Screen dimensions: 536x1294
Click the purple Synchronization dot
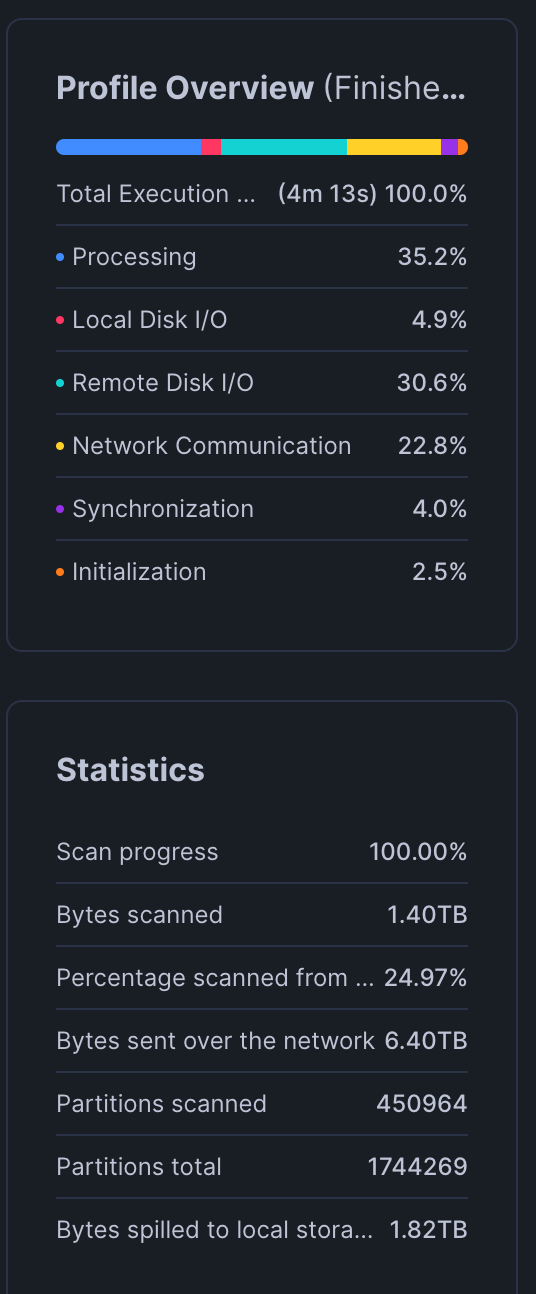click(x=60, y=509)
